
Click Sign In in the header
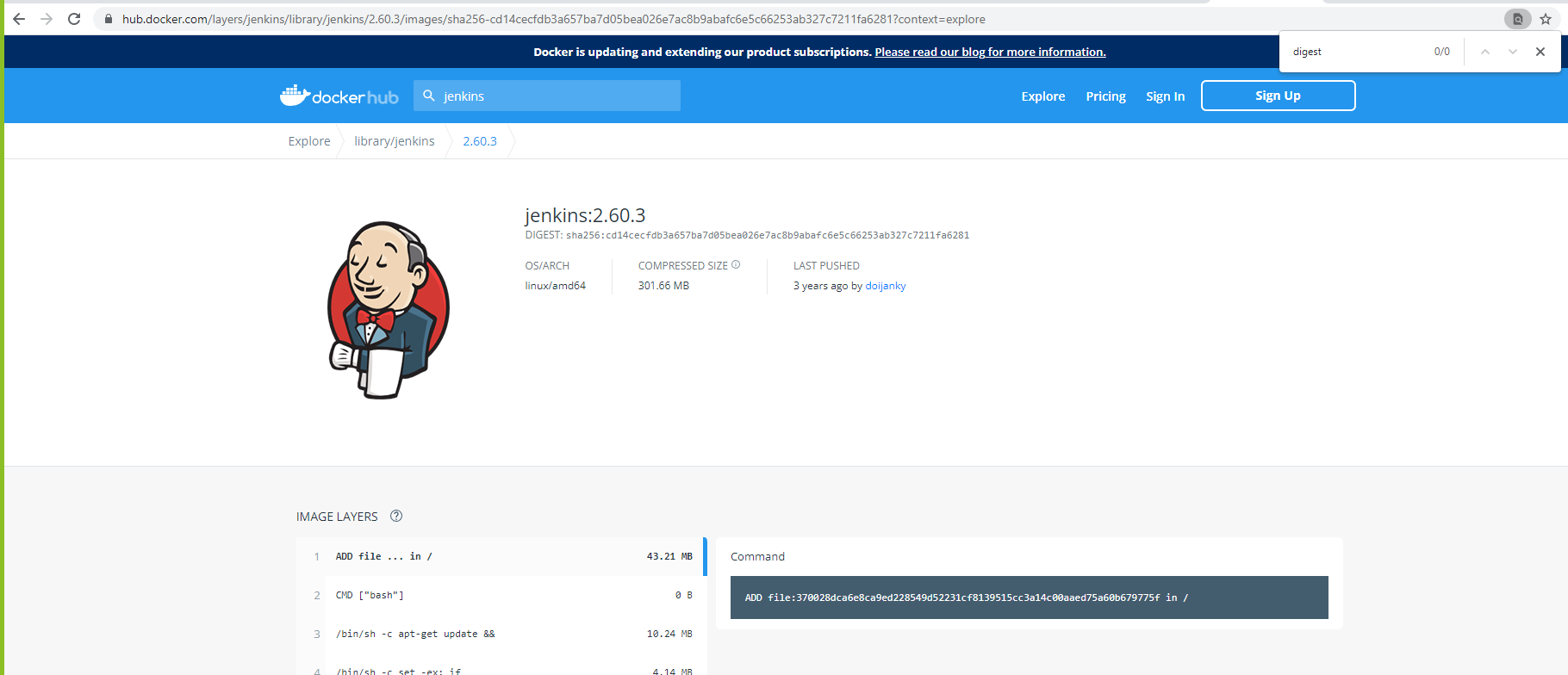coord(1165,96)
